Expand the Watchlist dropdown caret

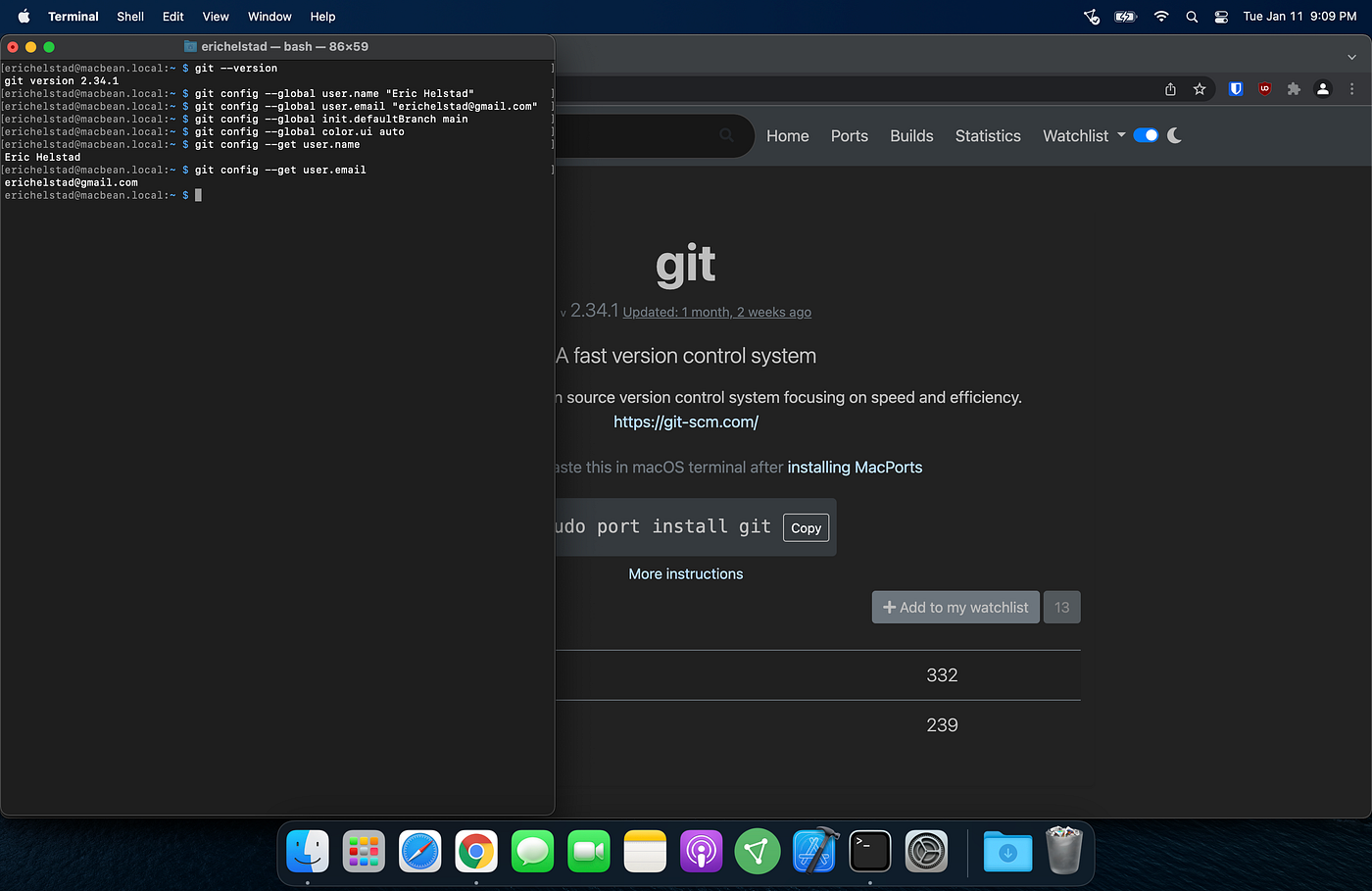(1121, 135)
